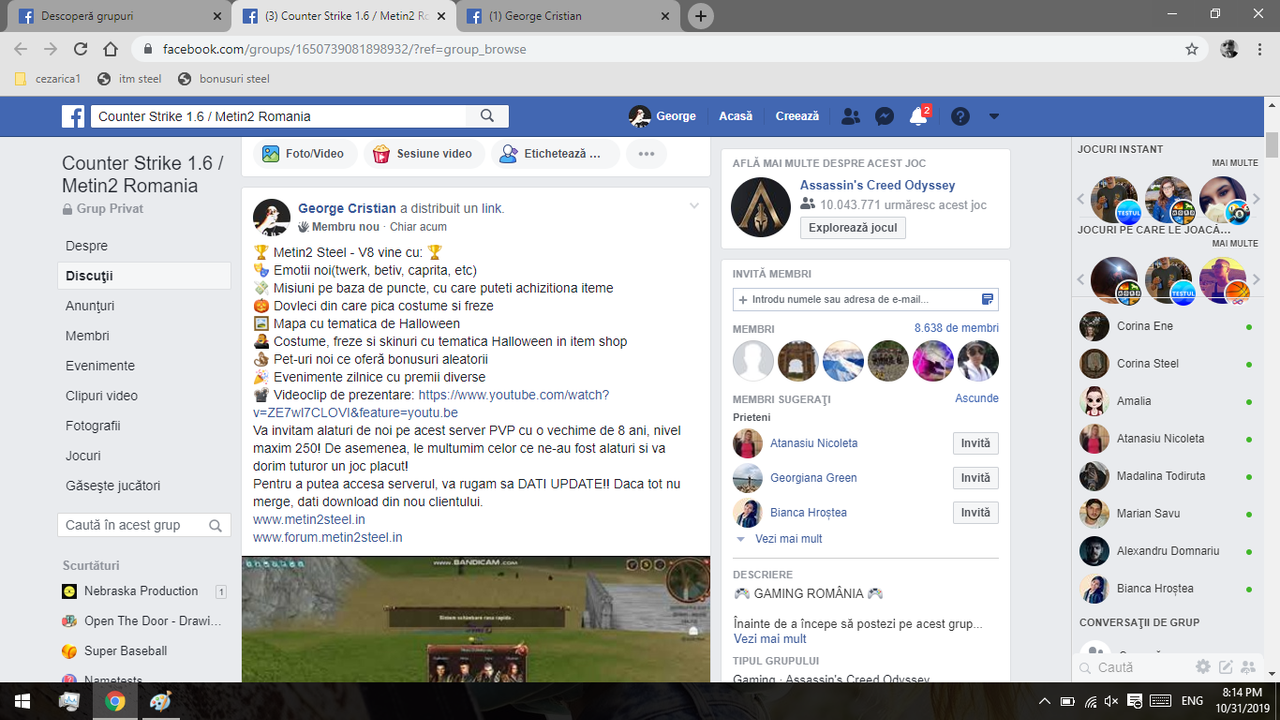The height and width of the screenshot is (720, 1280).
Task: Open the Chrome three-dot menu
Action: pyautogui.click(x=1260, y=49)
